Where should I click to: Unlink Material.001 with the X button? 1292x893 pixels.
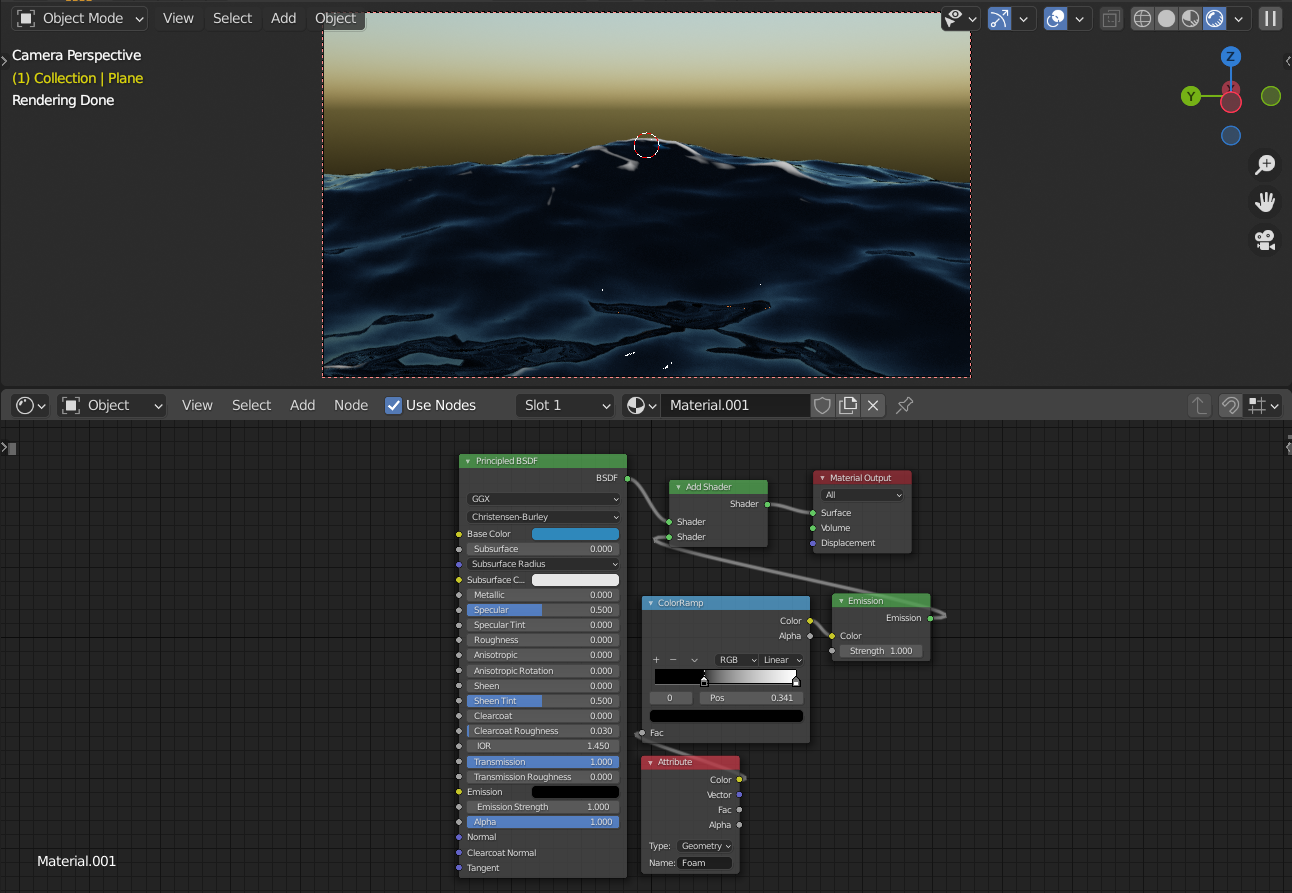[x=873, y=405]
